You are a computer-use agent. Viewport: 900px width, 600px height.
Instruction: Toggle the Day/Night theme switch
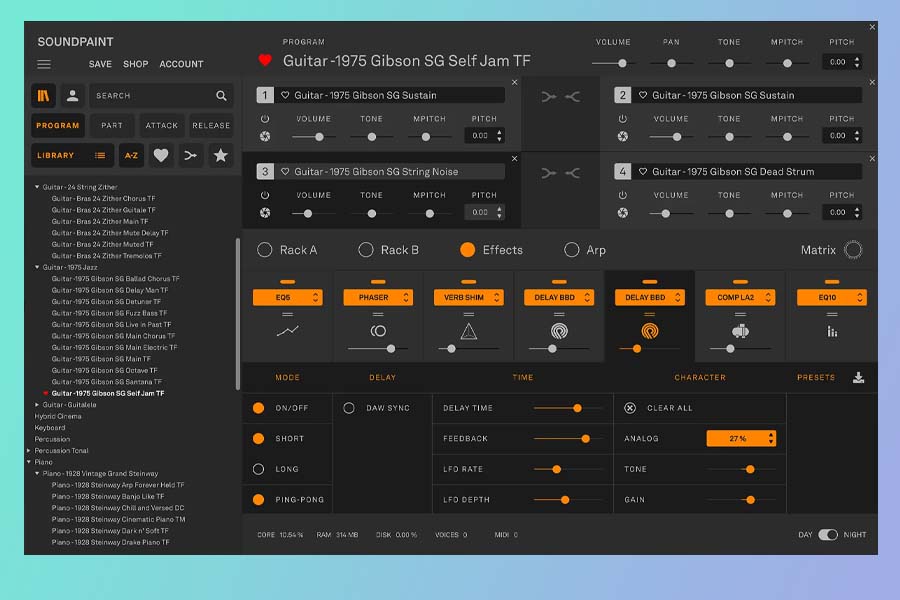828,535
